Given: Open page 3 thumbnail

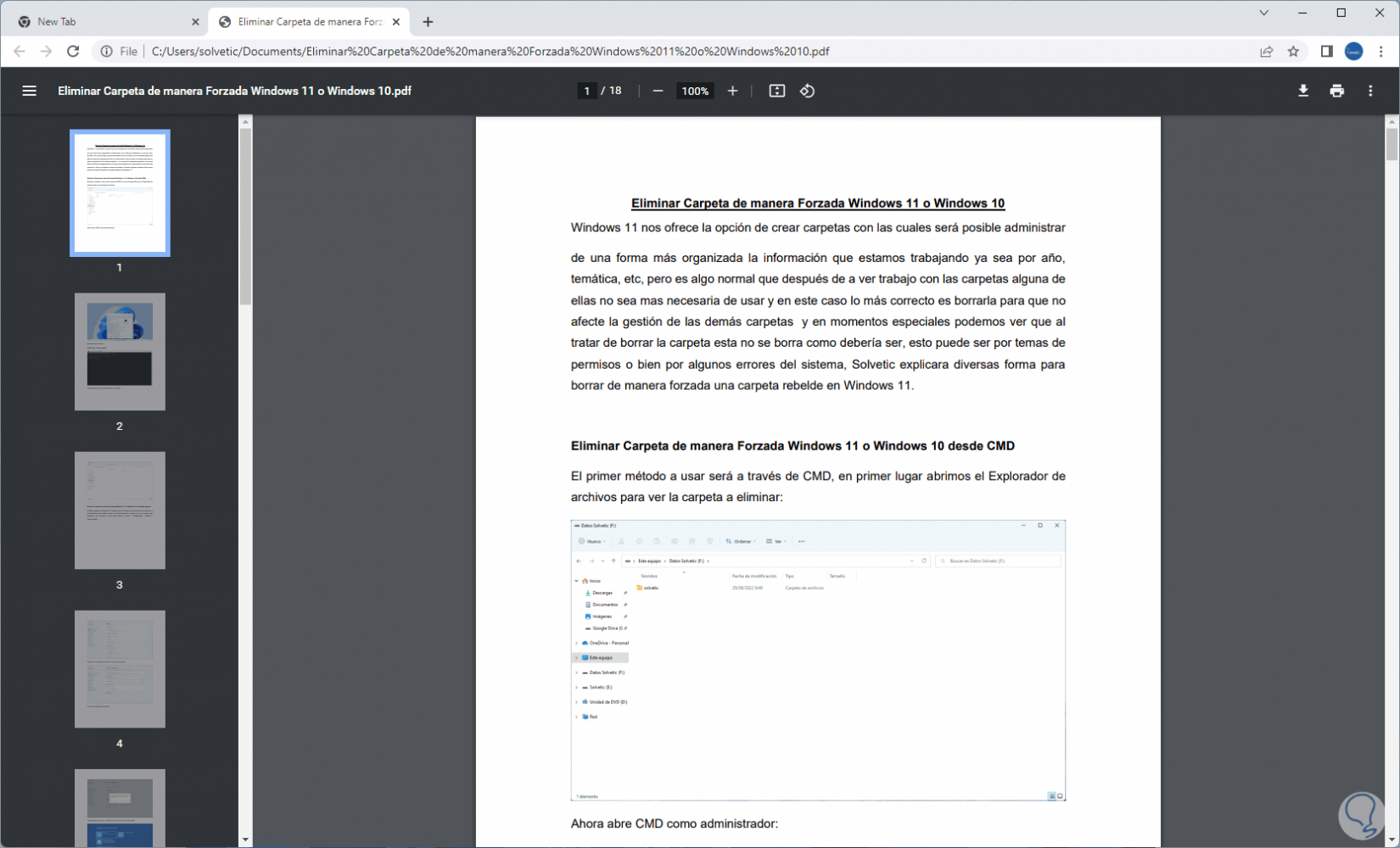Looking at the screenshot, I should [x=120, y=510].
